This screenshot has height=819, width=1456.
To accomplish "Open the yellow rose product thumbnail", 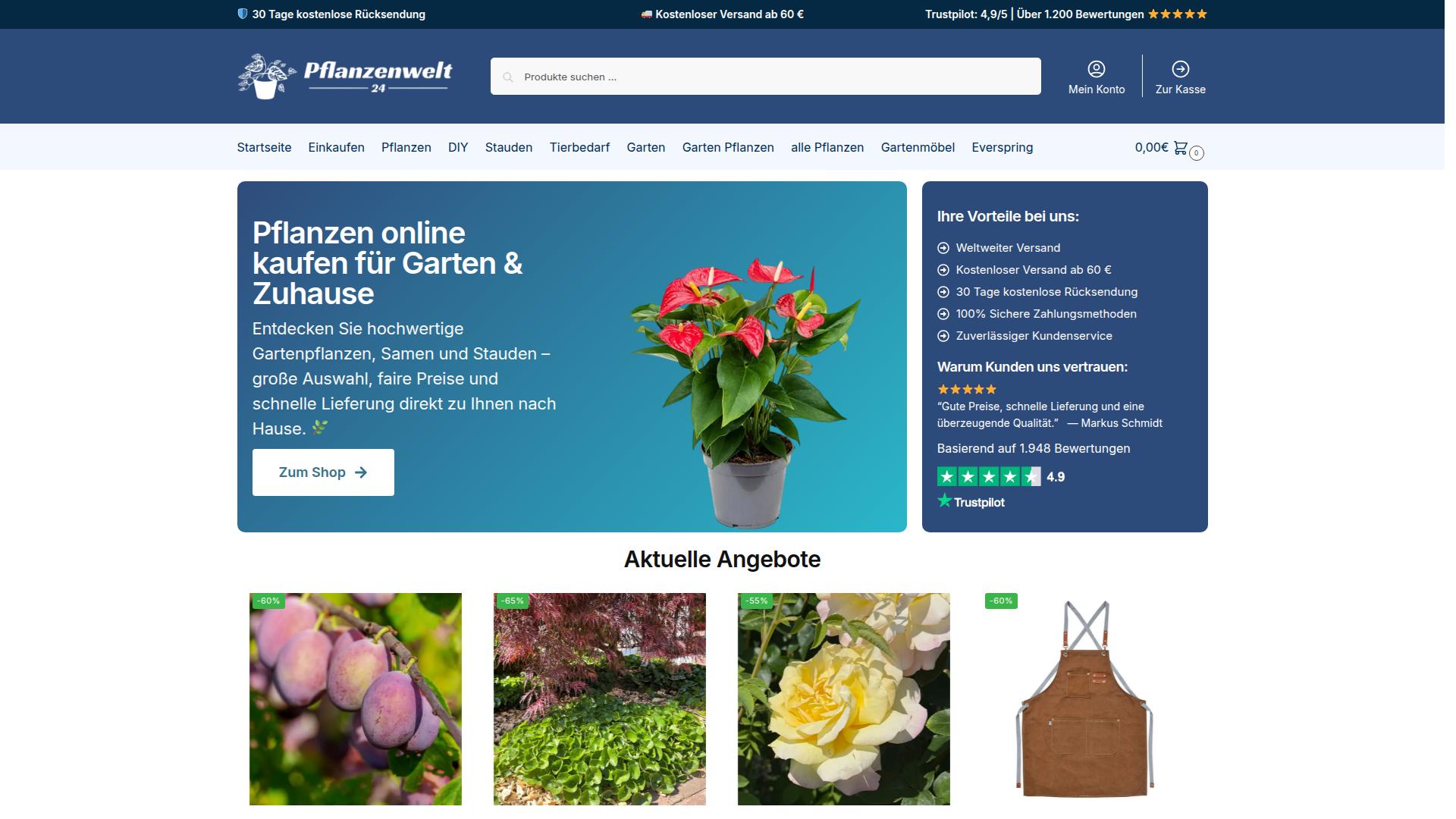I will (844, 699).
